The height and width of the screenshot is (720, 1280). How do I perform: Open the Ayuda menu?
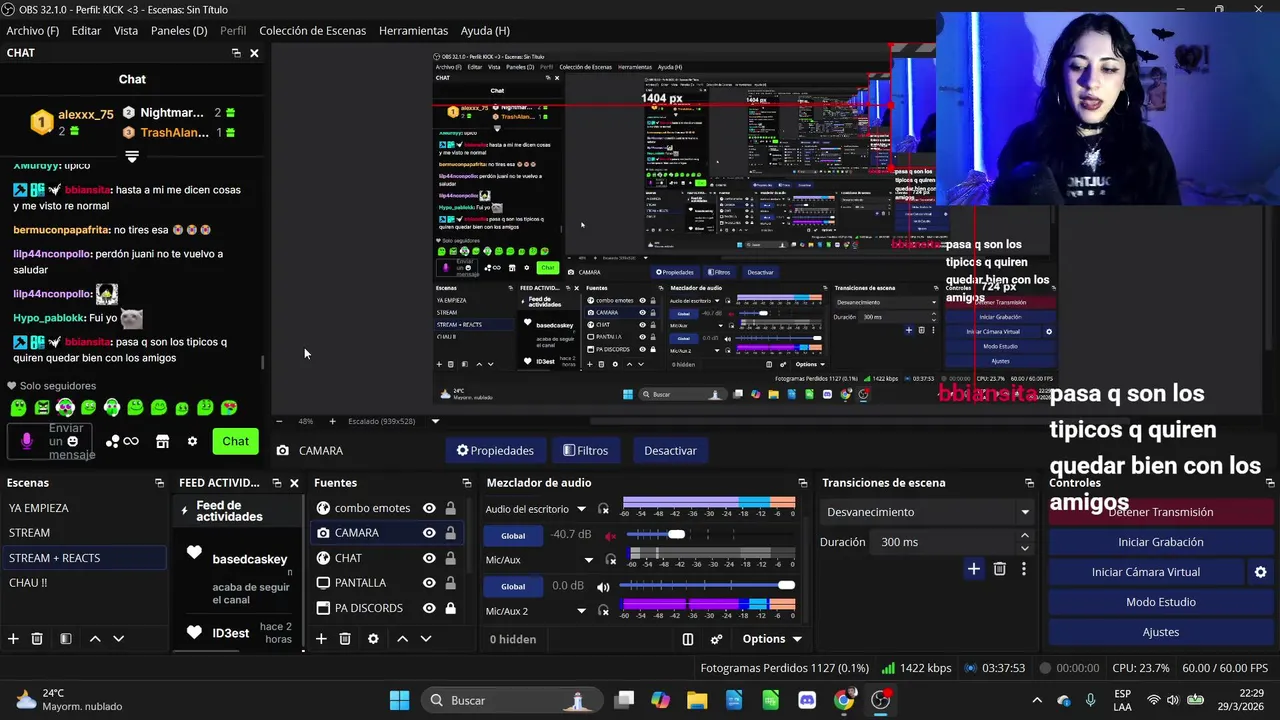click(485, 31)
